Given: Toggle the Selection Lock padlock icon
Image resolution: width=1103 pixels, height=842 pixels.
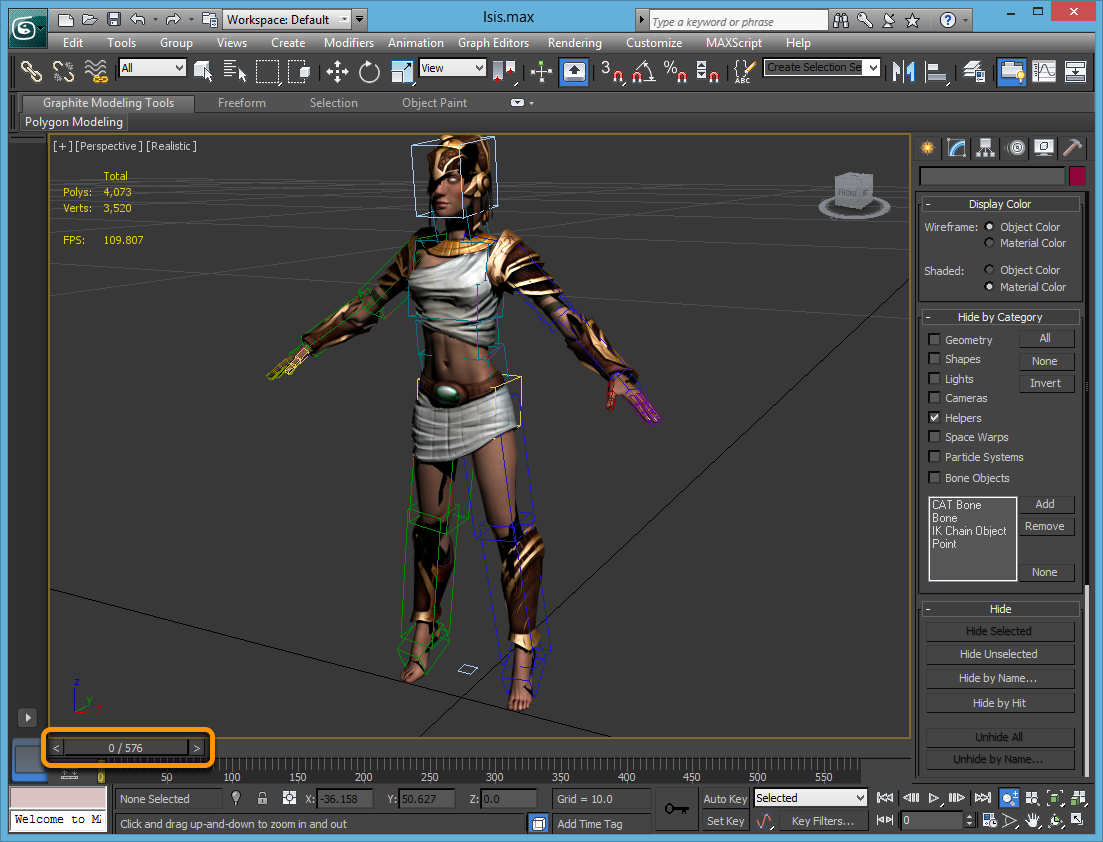Looking at the screenshot, I should (x=262, y=798).
